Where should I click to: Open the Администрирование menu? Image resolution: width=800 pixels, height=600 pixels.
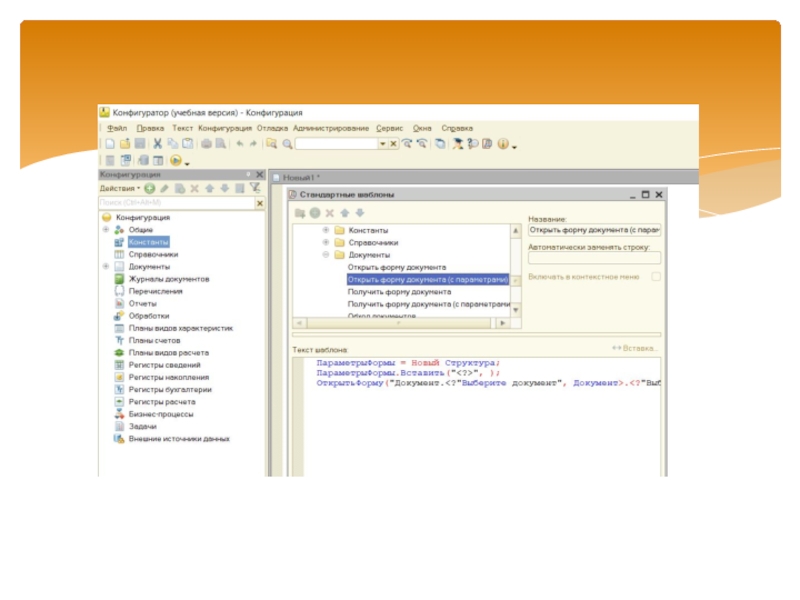pos(331,128)
